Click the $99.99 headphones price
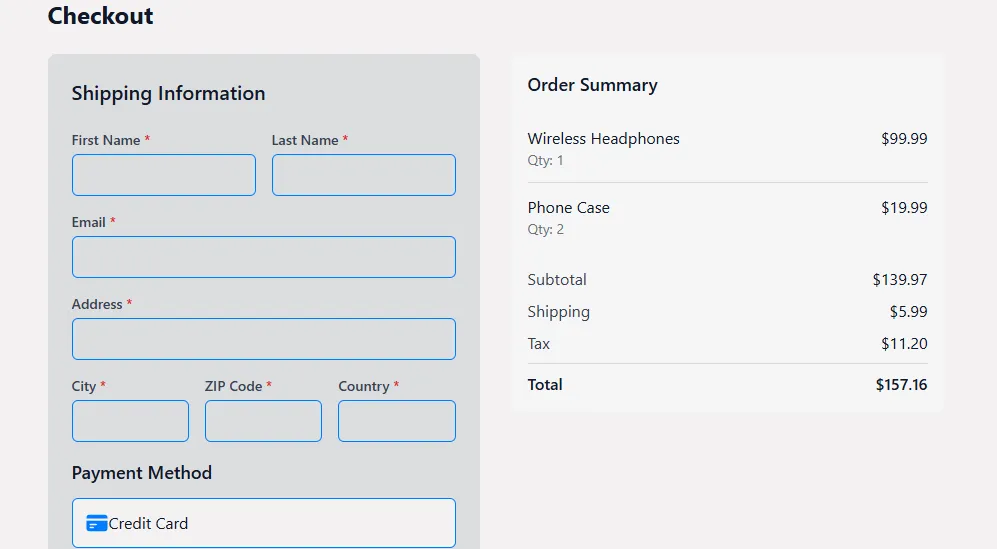Image resolution: width=997 pixels, height=549 pixels. 903,139
